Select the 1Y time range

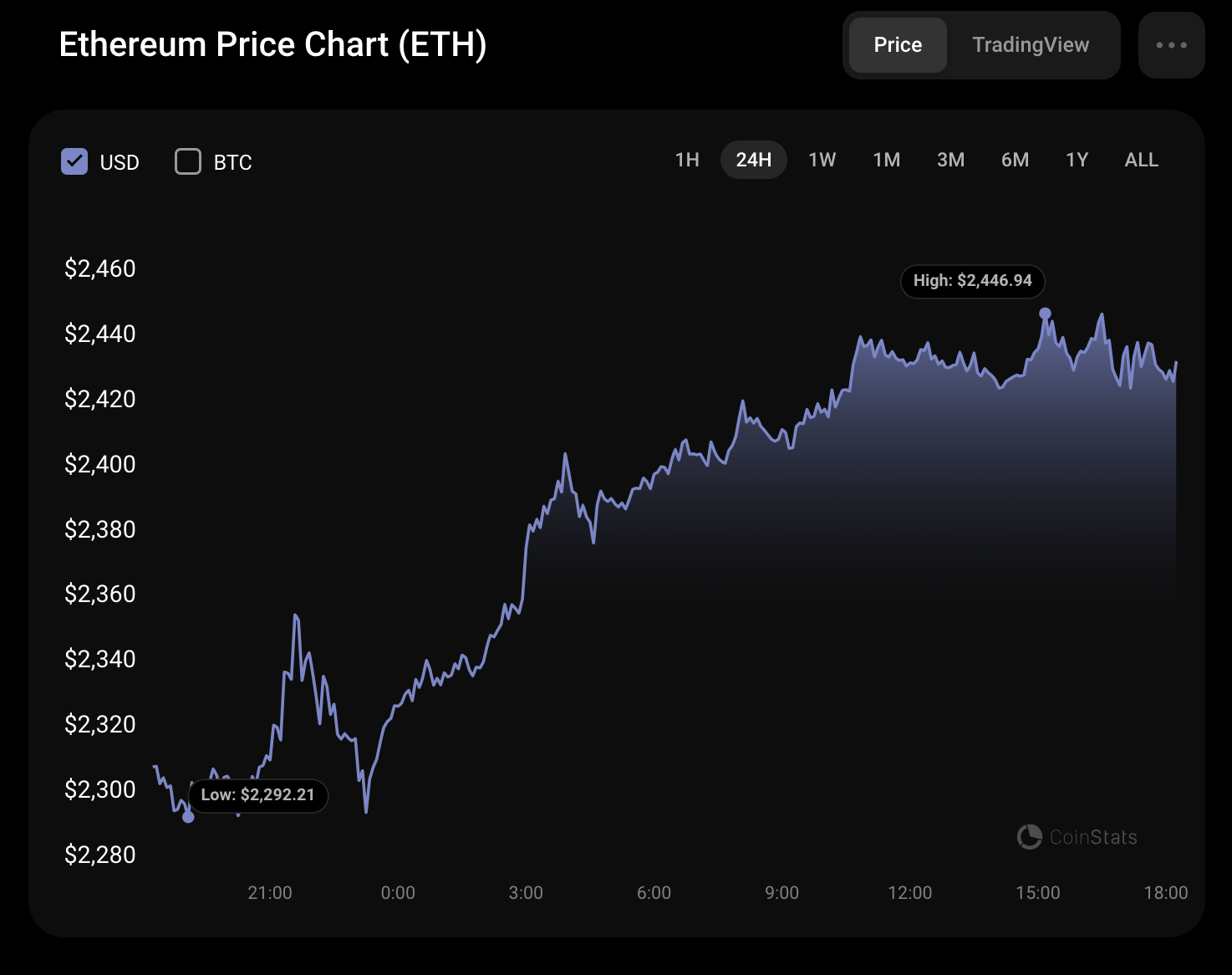[1077, 160]
